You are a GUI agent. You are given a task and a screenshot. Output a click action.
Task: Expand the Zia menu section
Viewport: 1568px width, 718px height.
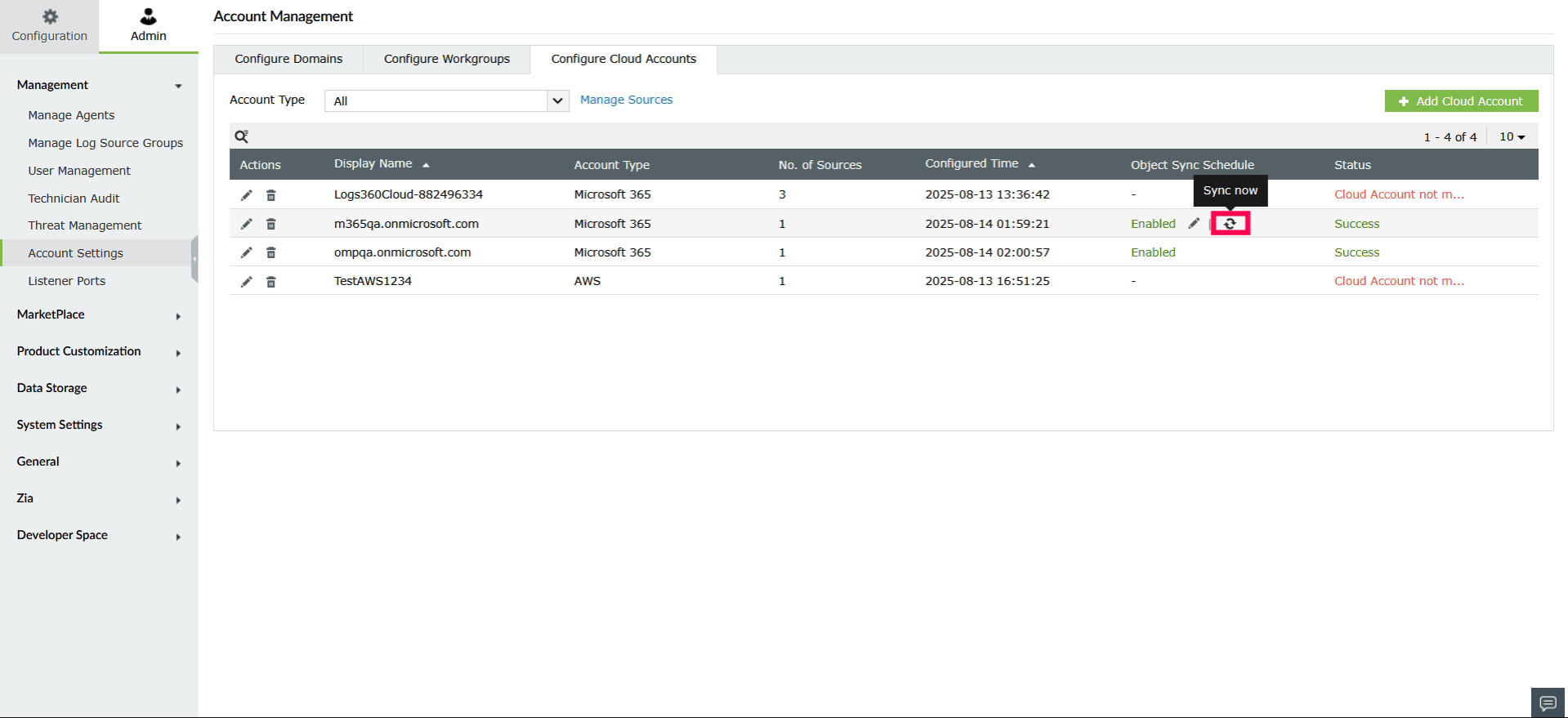point(99,498)
